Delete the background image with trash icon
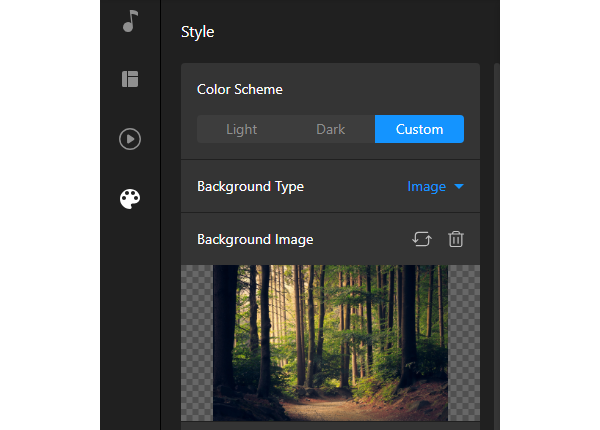Screen dimensions: 600x430 (456, 239)
